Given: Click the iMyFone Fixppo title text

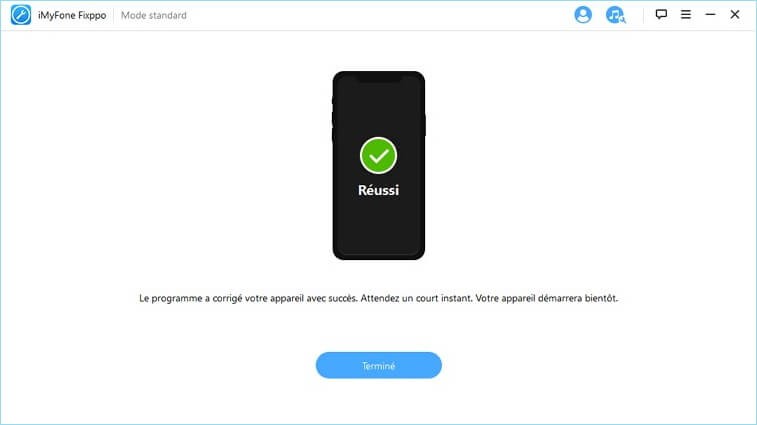Looking at the screenshot, I should click(72, 15).
